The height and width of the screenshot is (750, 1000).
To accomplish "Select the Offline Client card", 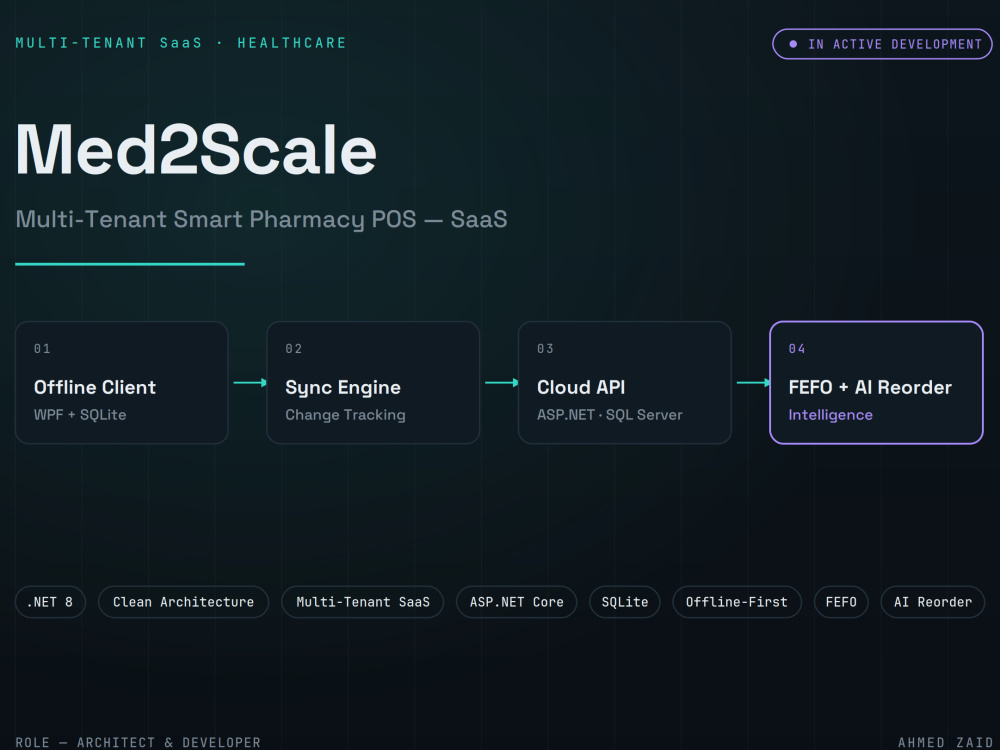I will pyautogui.click(x=122, y=383).
